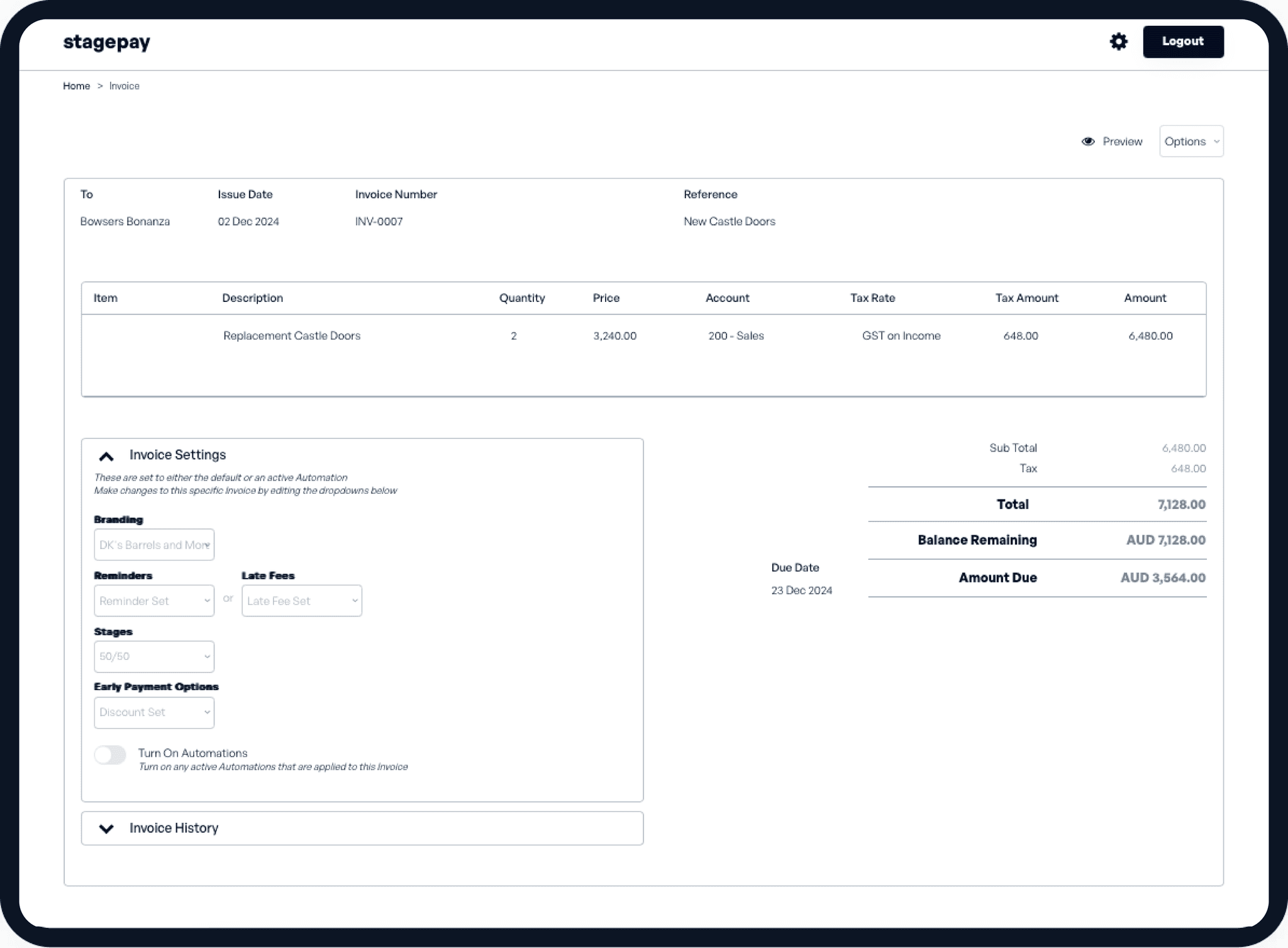Click the Replacement Castle Doors description
The width and height of the screenshot is (1288, 948).
pos(292,336)
